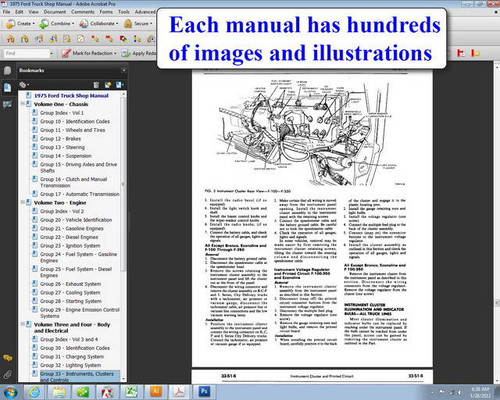The image size is (500, 400).
Task: Collapse the Volume Two - Engine node
Action: 23,202
